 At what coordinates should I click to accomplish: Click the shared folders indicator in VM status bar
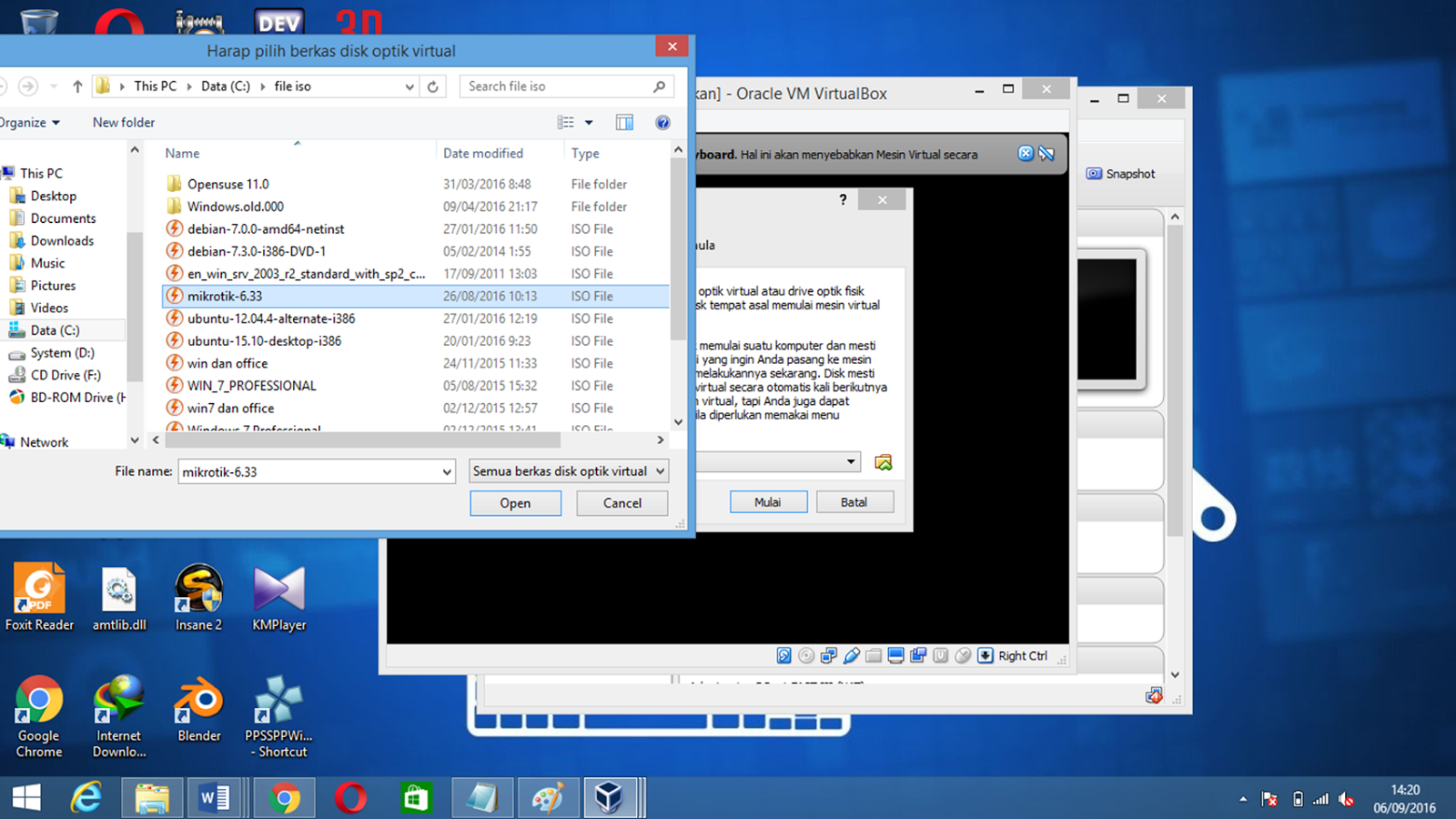(874, 655)
